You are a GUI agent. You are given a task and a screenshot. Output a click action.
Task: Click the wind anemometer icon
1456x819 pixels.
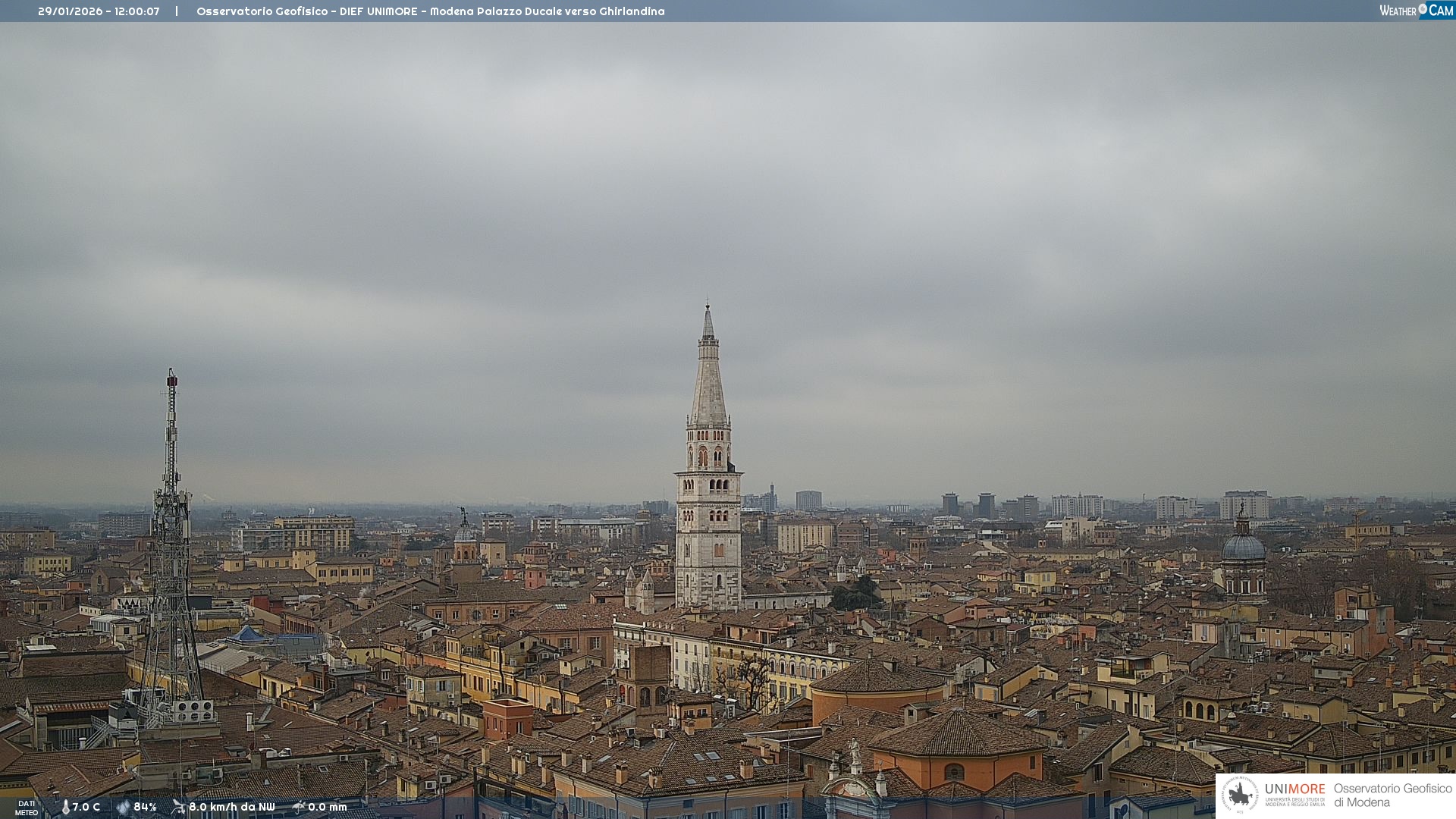[x=178, y=807]
